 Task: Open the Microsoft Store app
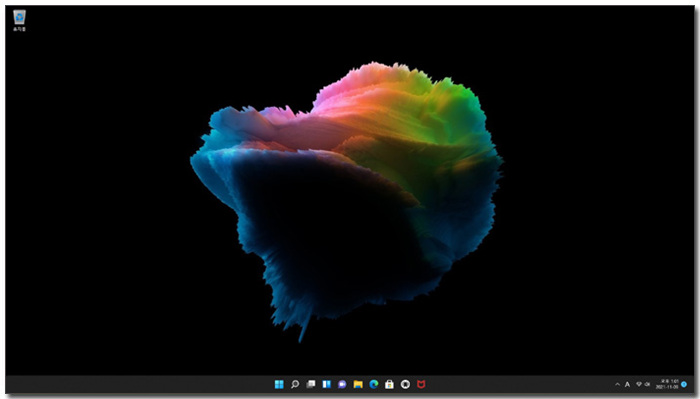[x=389, y=384]
